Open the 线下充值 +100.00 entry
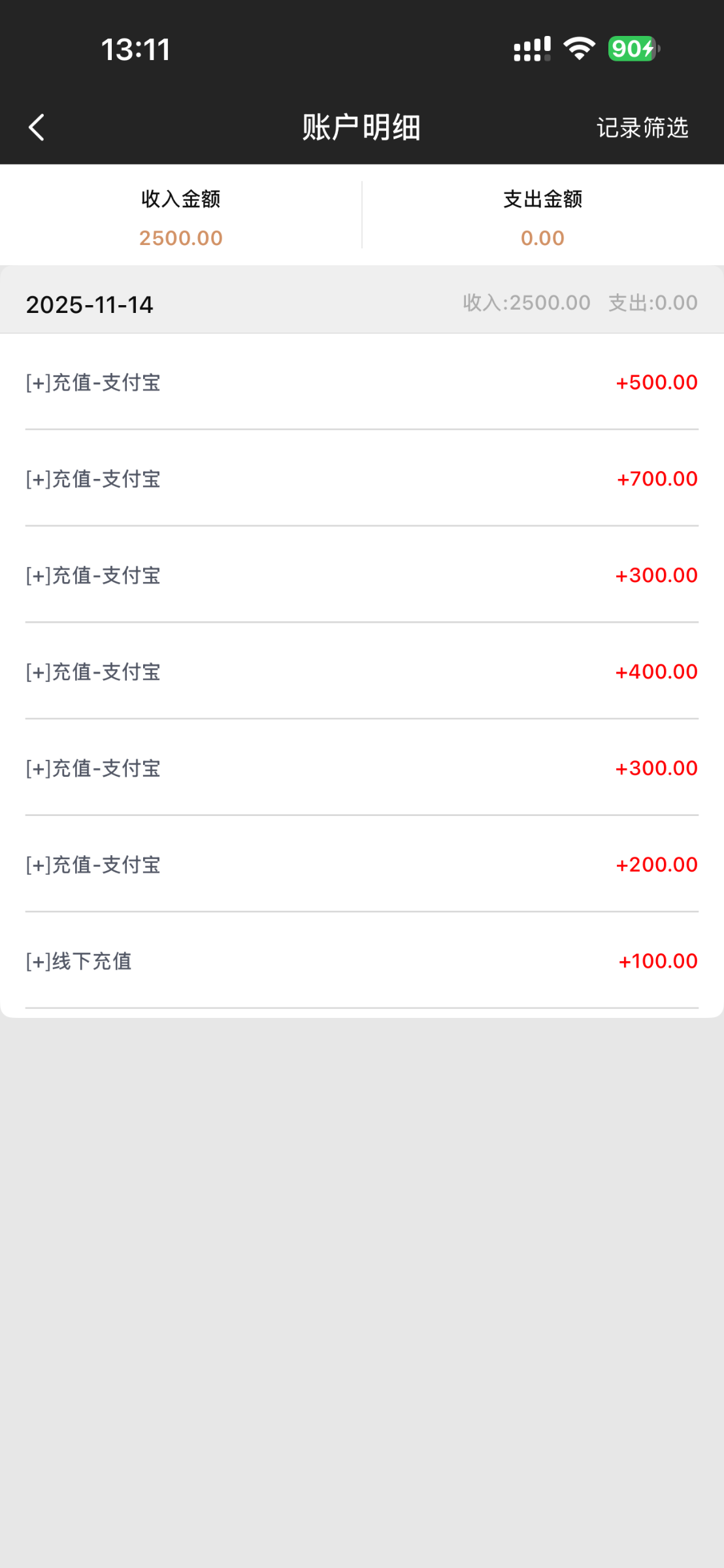724x1568 pixels. [361, 961]
